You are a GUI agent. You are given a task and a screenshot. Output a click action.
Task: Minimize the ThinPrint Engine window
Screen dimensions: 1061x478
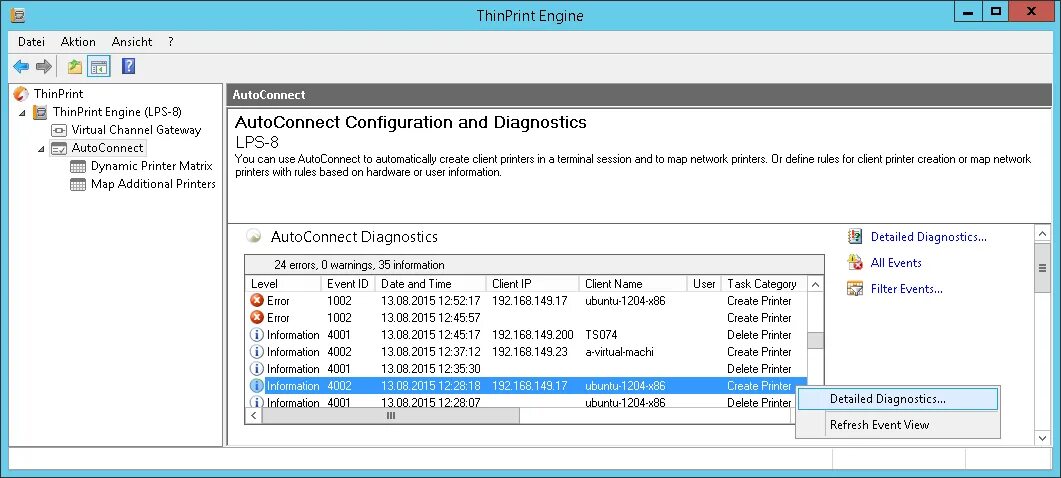point(968,12)
